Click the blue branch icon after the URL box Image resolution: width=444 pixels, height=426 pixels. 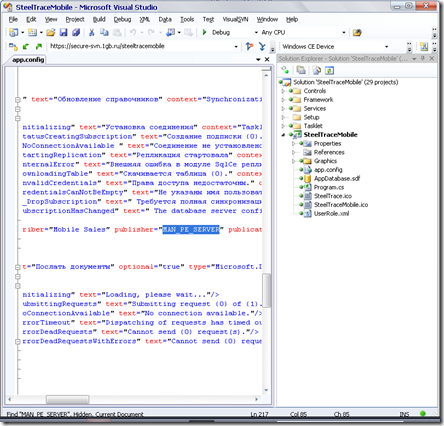tap(262, 46)
